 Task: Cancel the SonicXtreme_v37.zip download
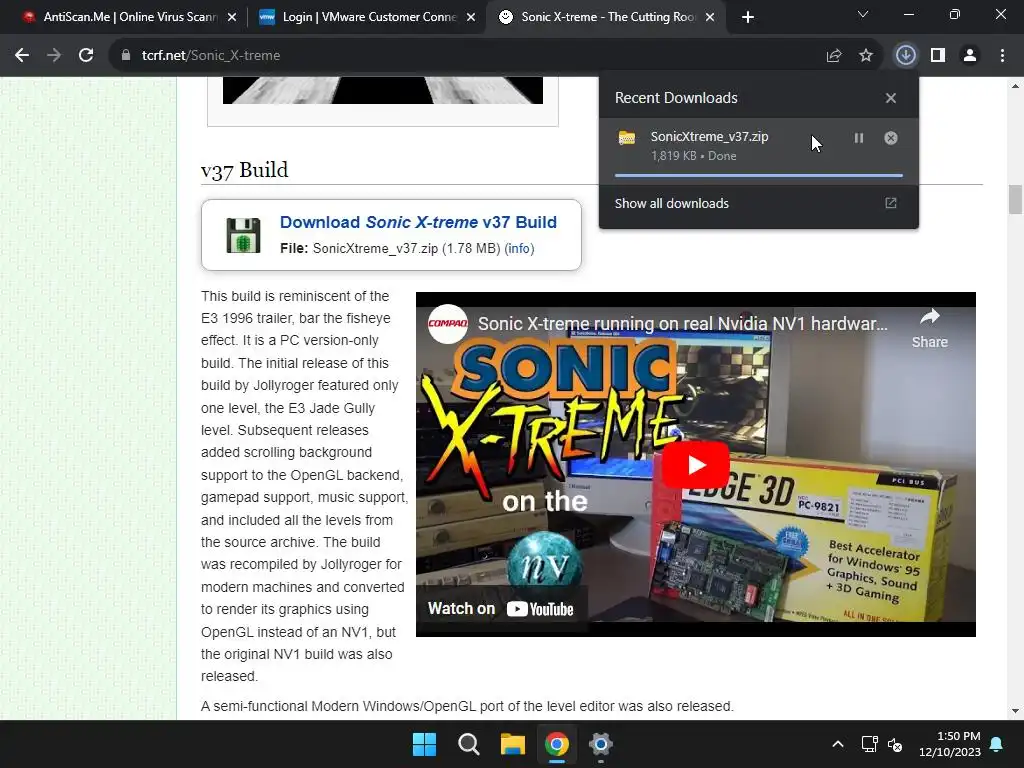coord(891,138)
